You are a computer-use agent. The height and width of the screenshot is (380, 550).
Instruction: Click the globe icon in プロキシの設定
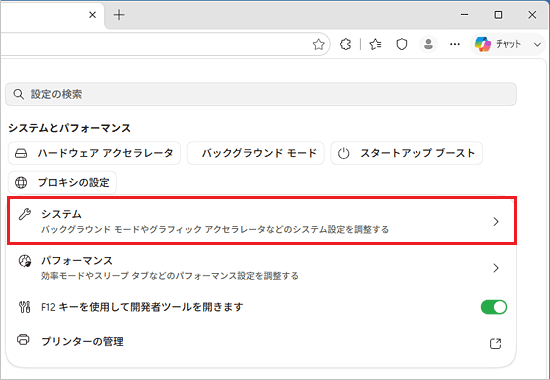21,182
